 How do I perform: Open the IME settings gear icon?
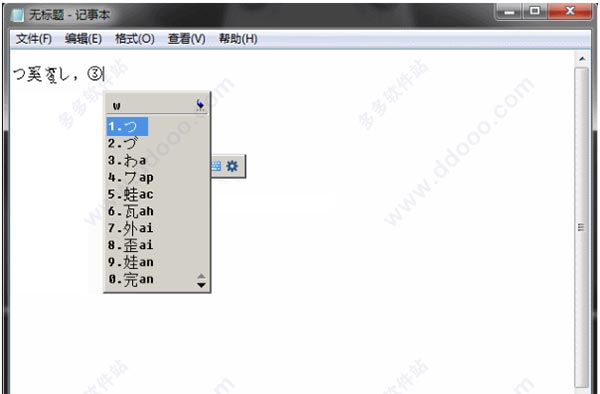pos(232,166)
